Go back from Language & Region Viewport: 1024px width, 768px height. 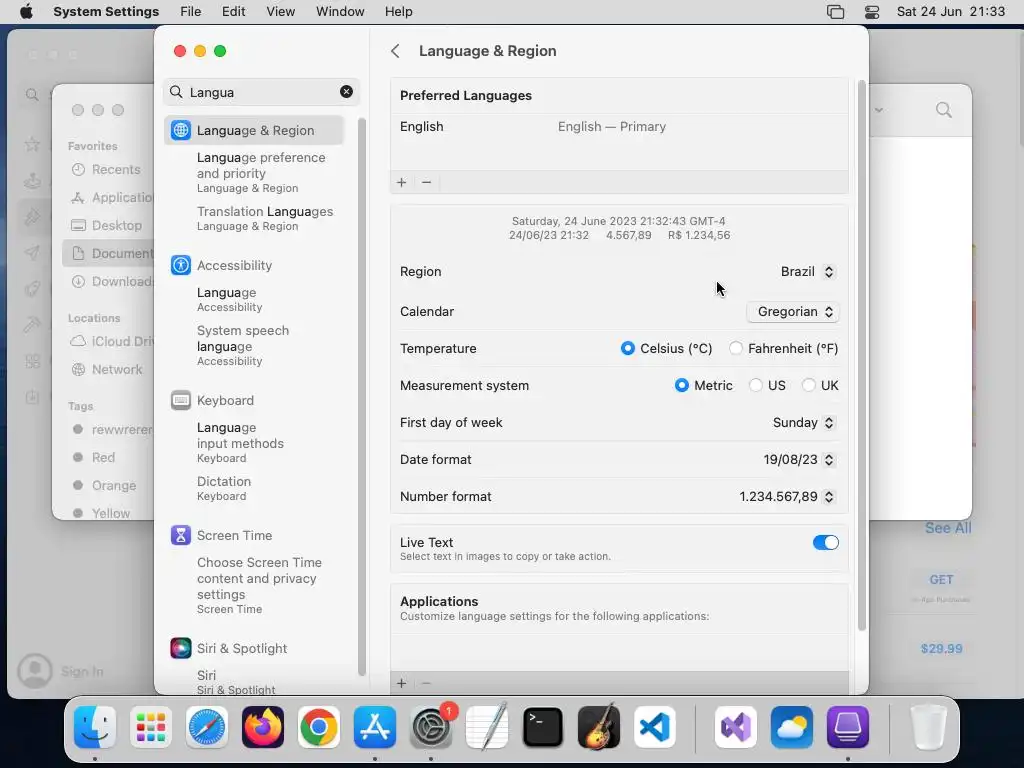(x=395, y=51)
